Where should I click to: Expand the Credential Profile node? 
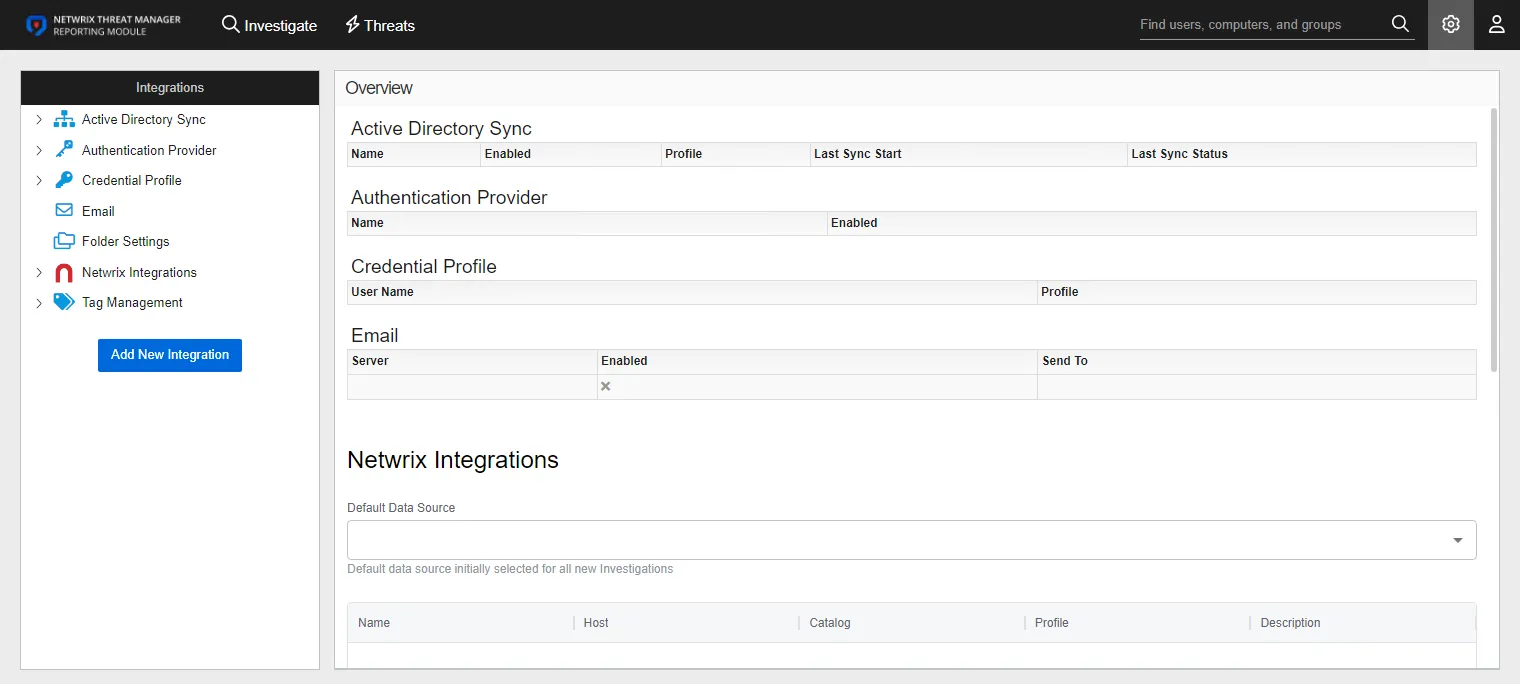coord(39,180)
